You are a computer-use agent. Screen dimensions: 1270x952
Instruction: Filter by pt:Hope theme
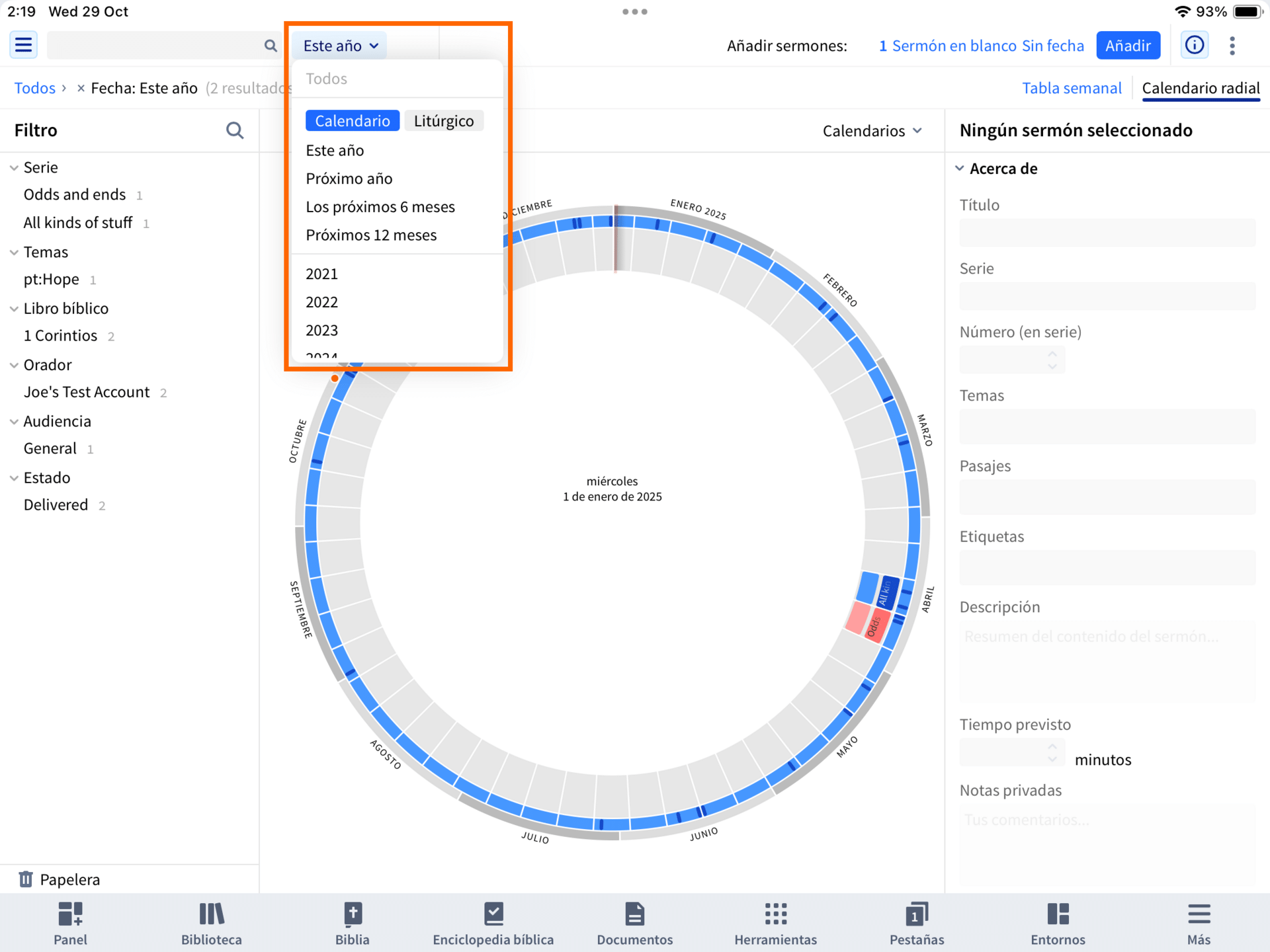click(x=52, y=280)
